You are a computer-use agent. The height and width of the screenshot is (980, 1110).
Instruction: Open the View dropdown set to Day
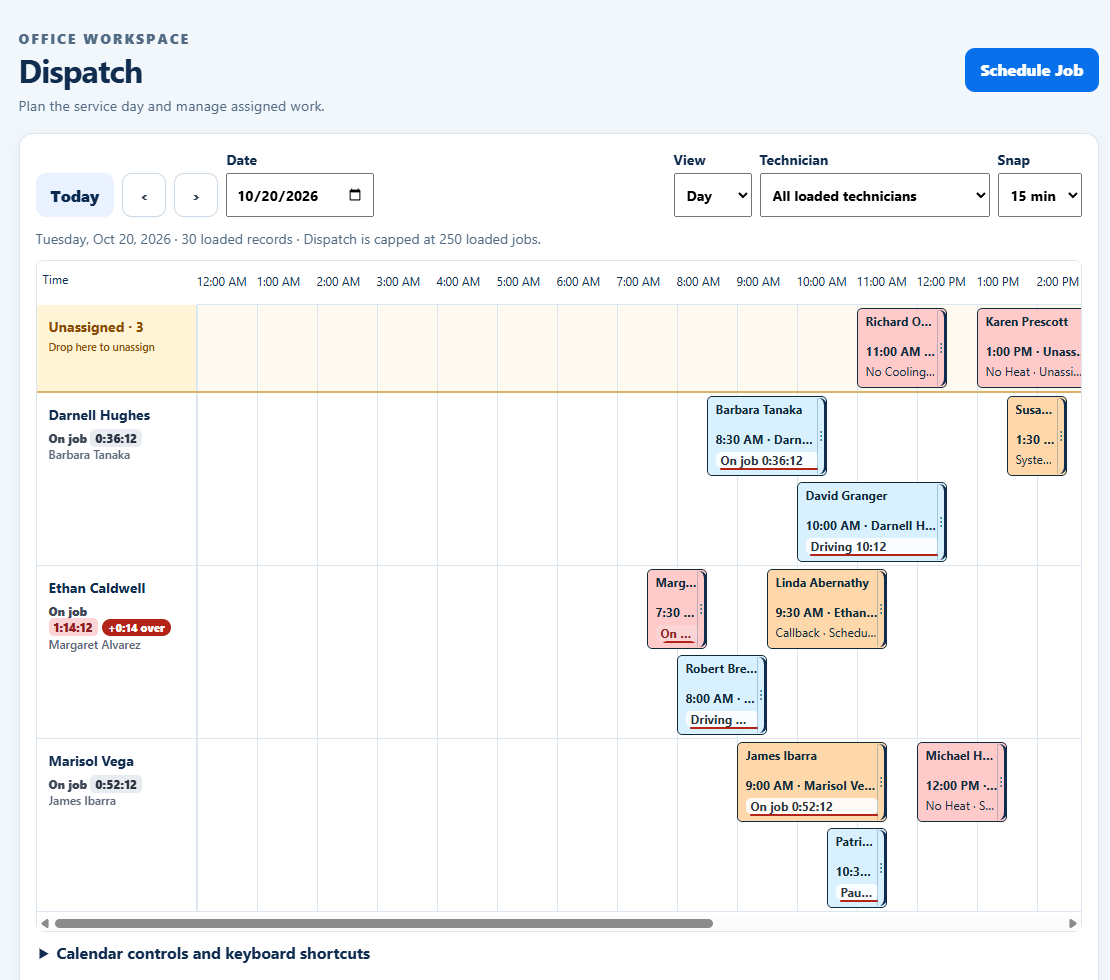coord(712,195)
